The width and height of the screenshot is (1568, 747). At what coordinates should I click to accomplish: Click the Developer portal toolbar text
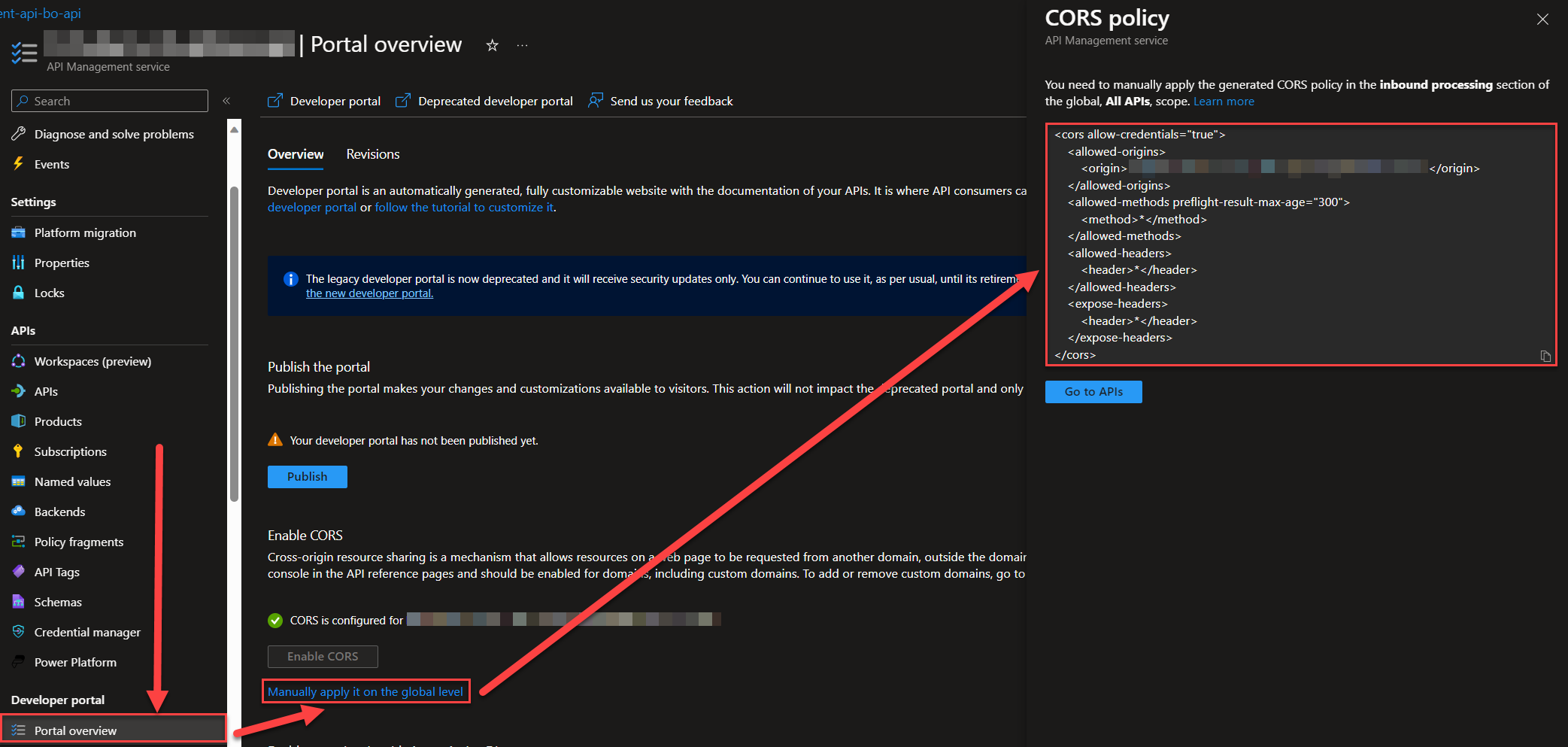coord(335,101)
